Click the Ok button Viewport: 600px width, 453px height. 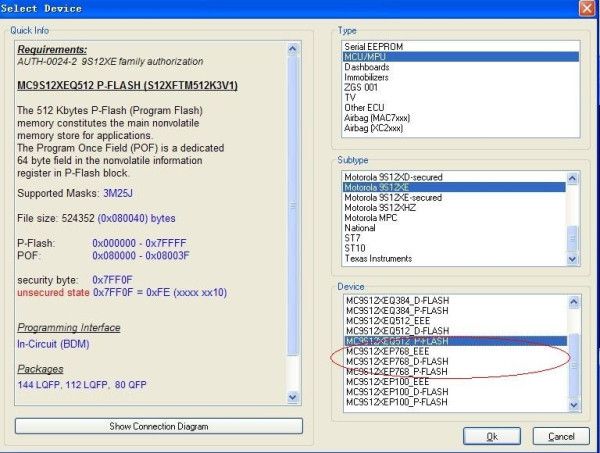(491, 436)
